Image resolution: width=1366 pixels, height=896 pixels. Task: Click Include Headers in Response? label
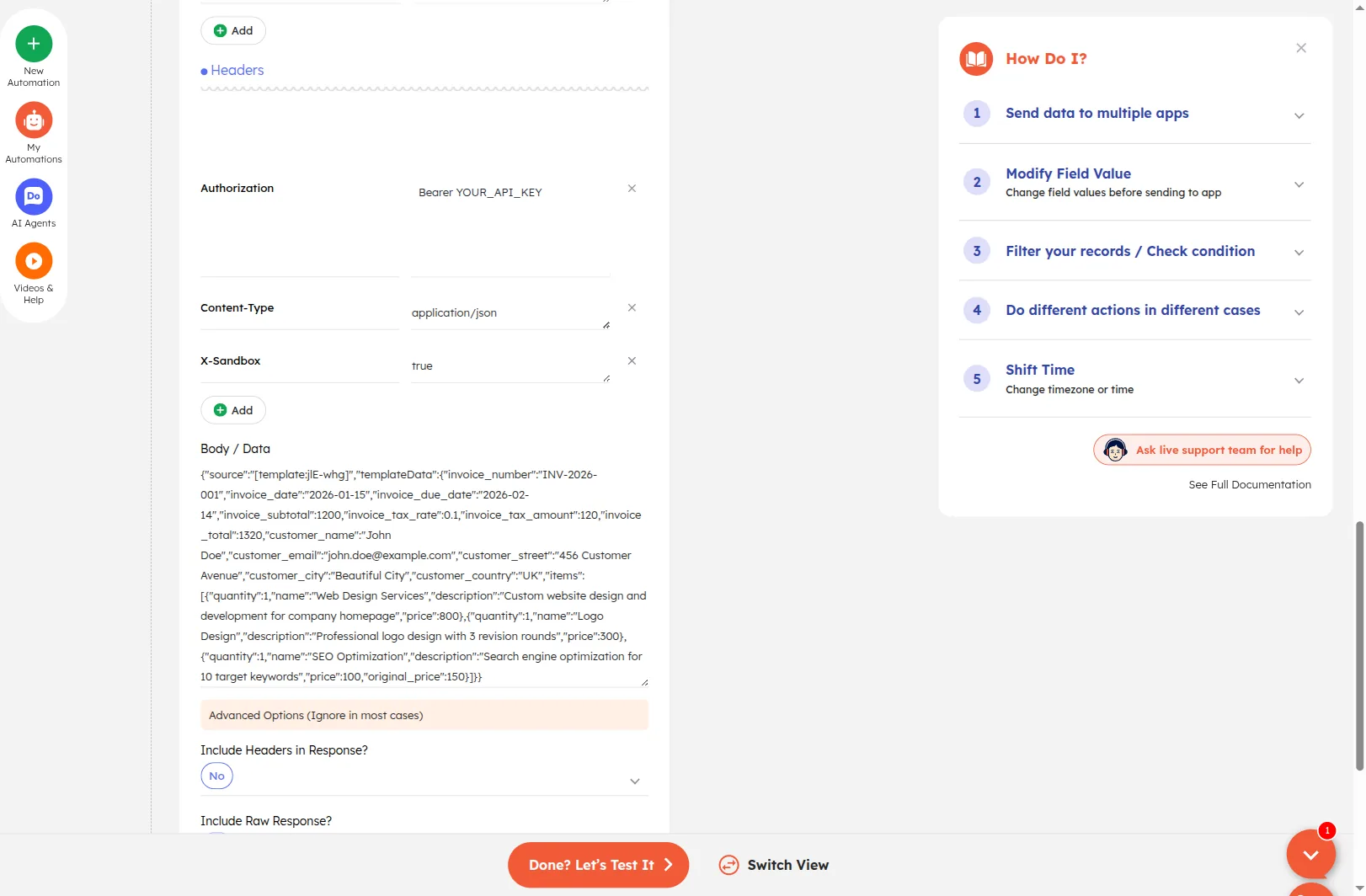point(284,750)
